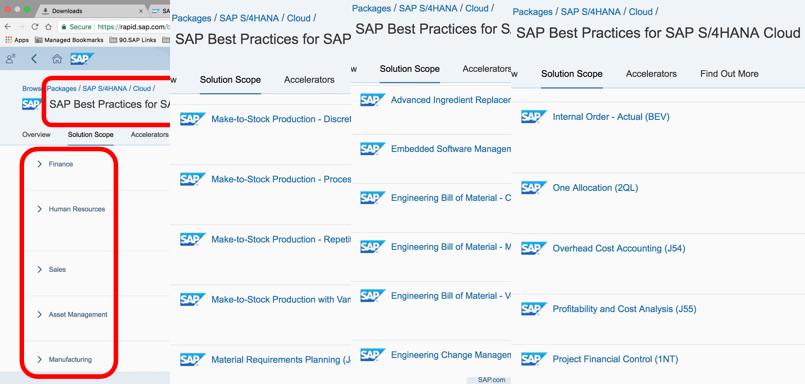Reload the page with the refresh icon
The width and height of the screenshot is (805, 384).
click(35, 27)
